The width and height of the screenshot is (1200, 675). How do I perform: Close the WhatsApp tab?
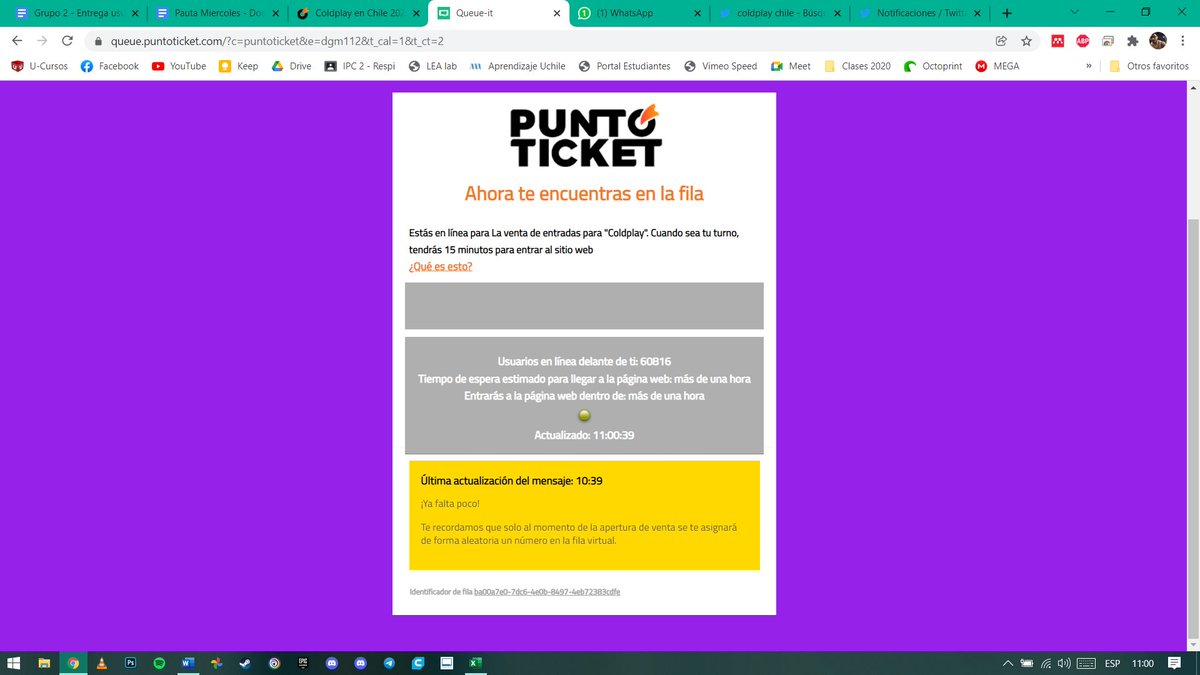[x=697, y=13]
